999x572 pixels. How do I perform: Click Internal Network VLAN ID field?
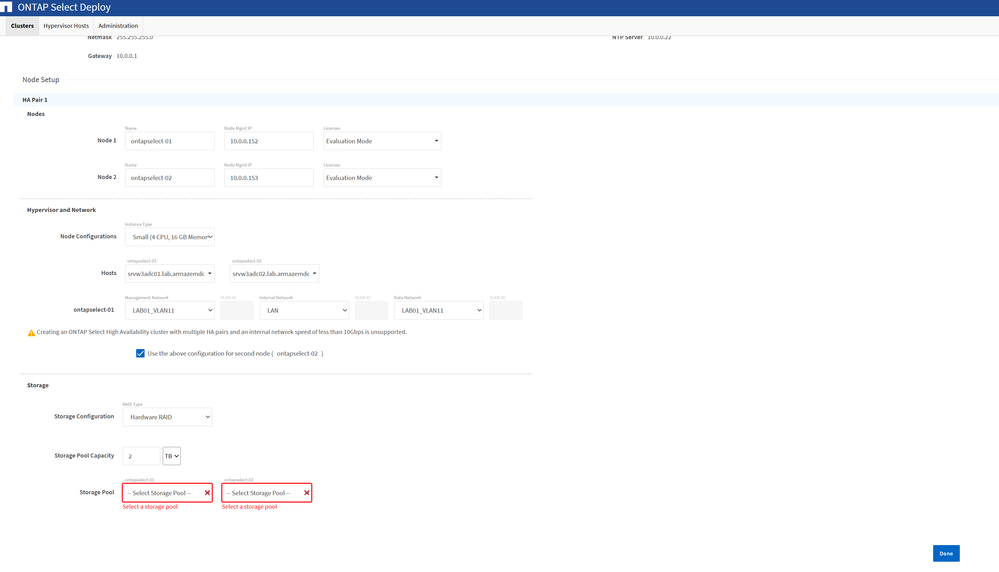point(371,311)
